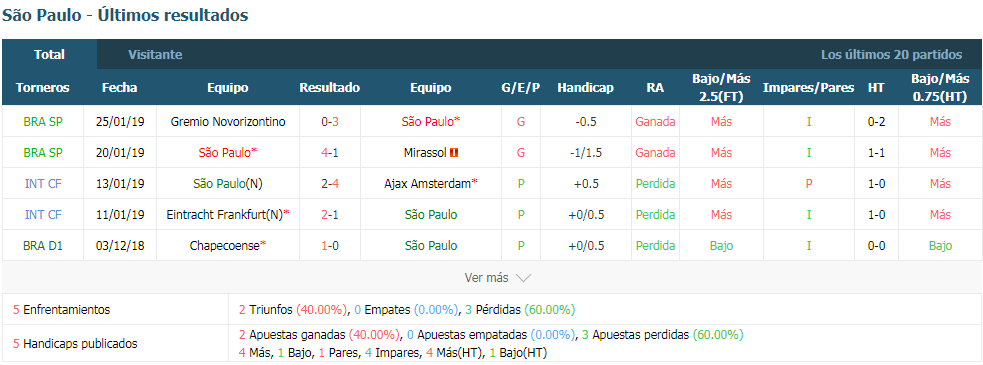
Task: Select the Total tab
Action: point(50,55)
